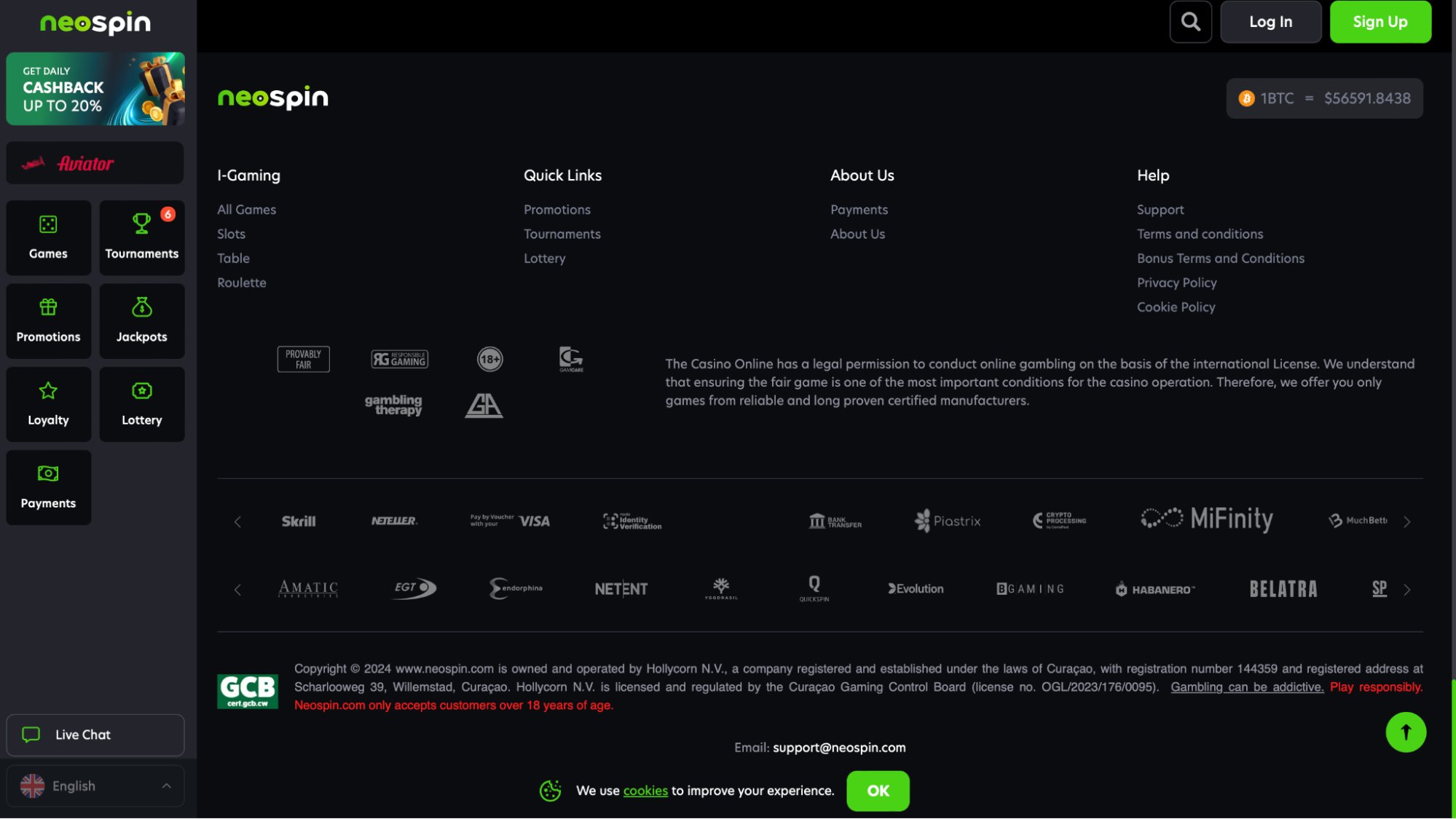Open the About Us footer link
This screenshot has height=819, width=1456.
pyautogui.click(x=857, y=234)
